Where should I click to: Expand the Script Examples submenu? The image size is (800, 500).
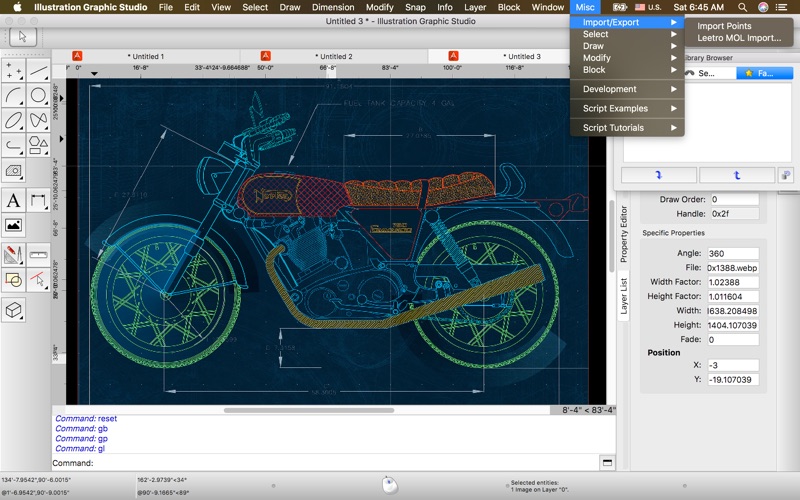pos(627,108)
